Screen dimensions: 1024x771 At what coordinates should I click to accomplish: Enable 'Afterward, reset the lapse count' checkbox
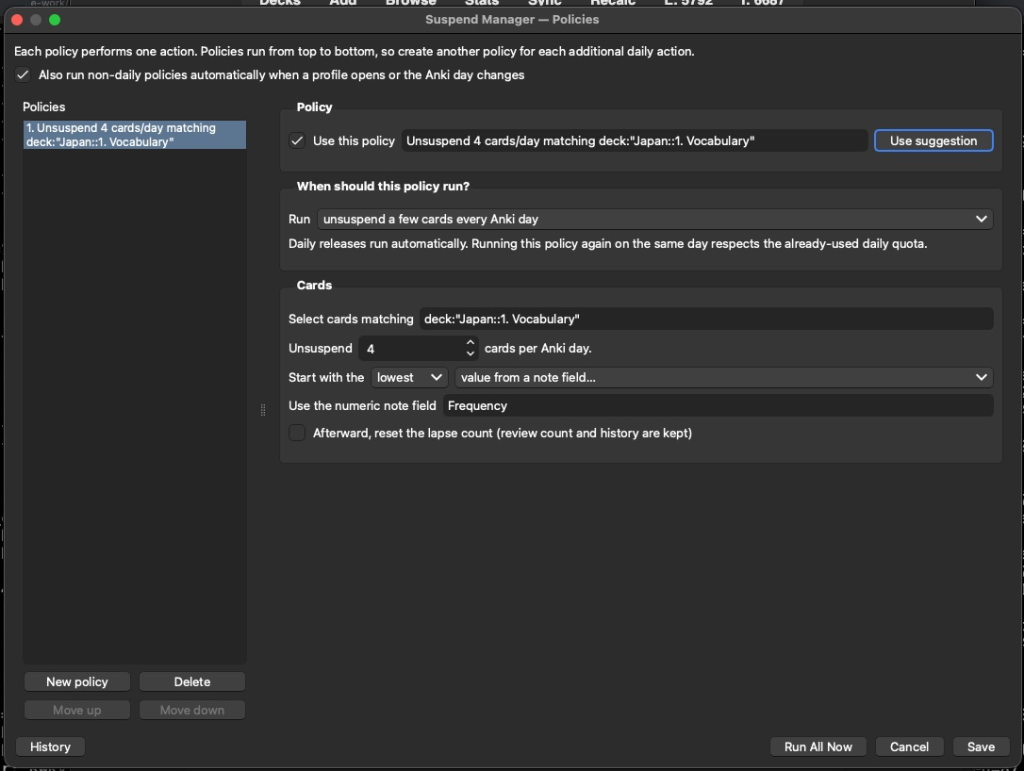click(297, 433)
